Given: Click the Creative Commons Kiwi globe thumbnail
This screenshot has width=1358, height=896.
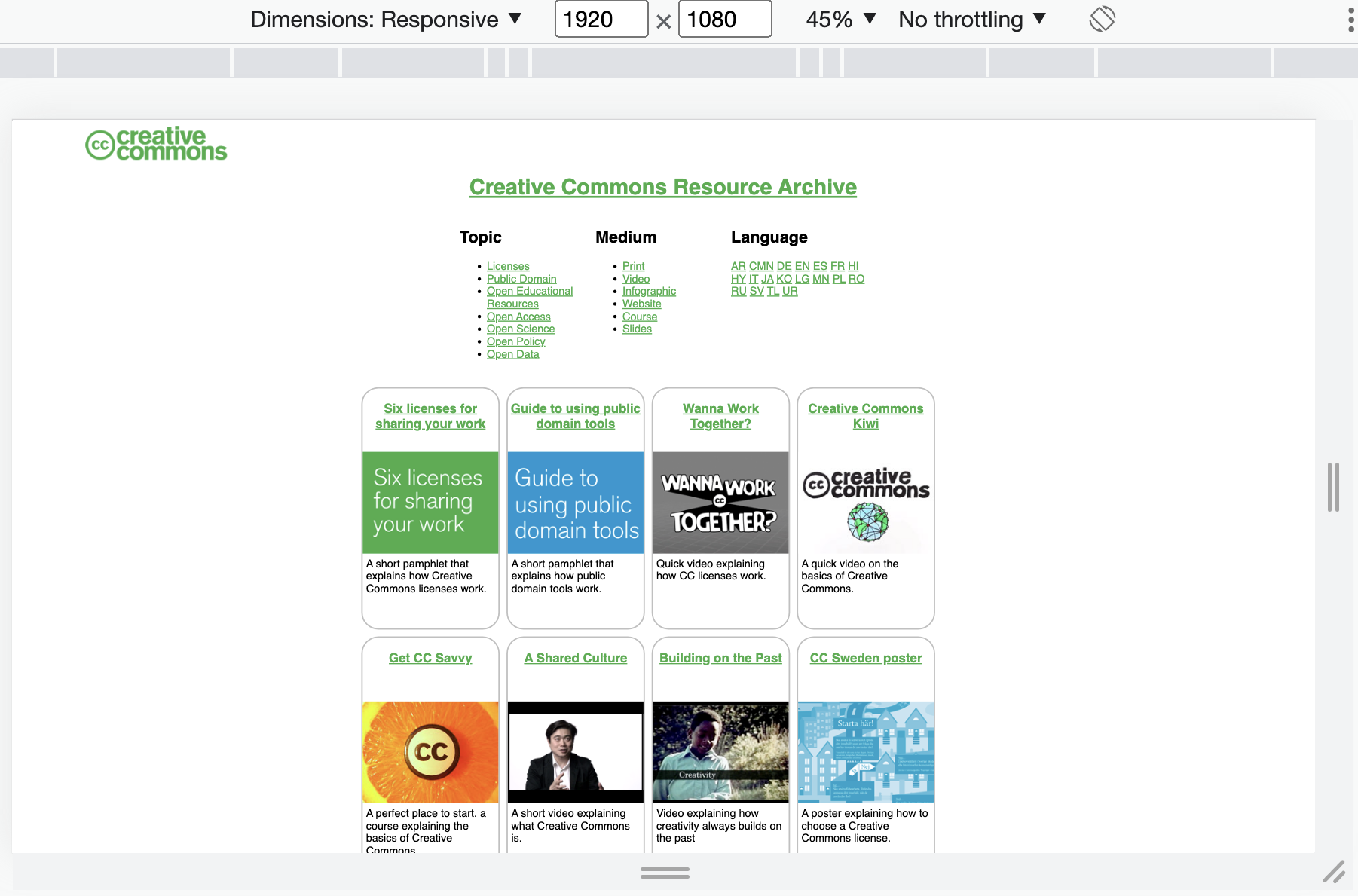Looking at the screenshot, I should [x=866, y=503].
